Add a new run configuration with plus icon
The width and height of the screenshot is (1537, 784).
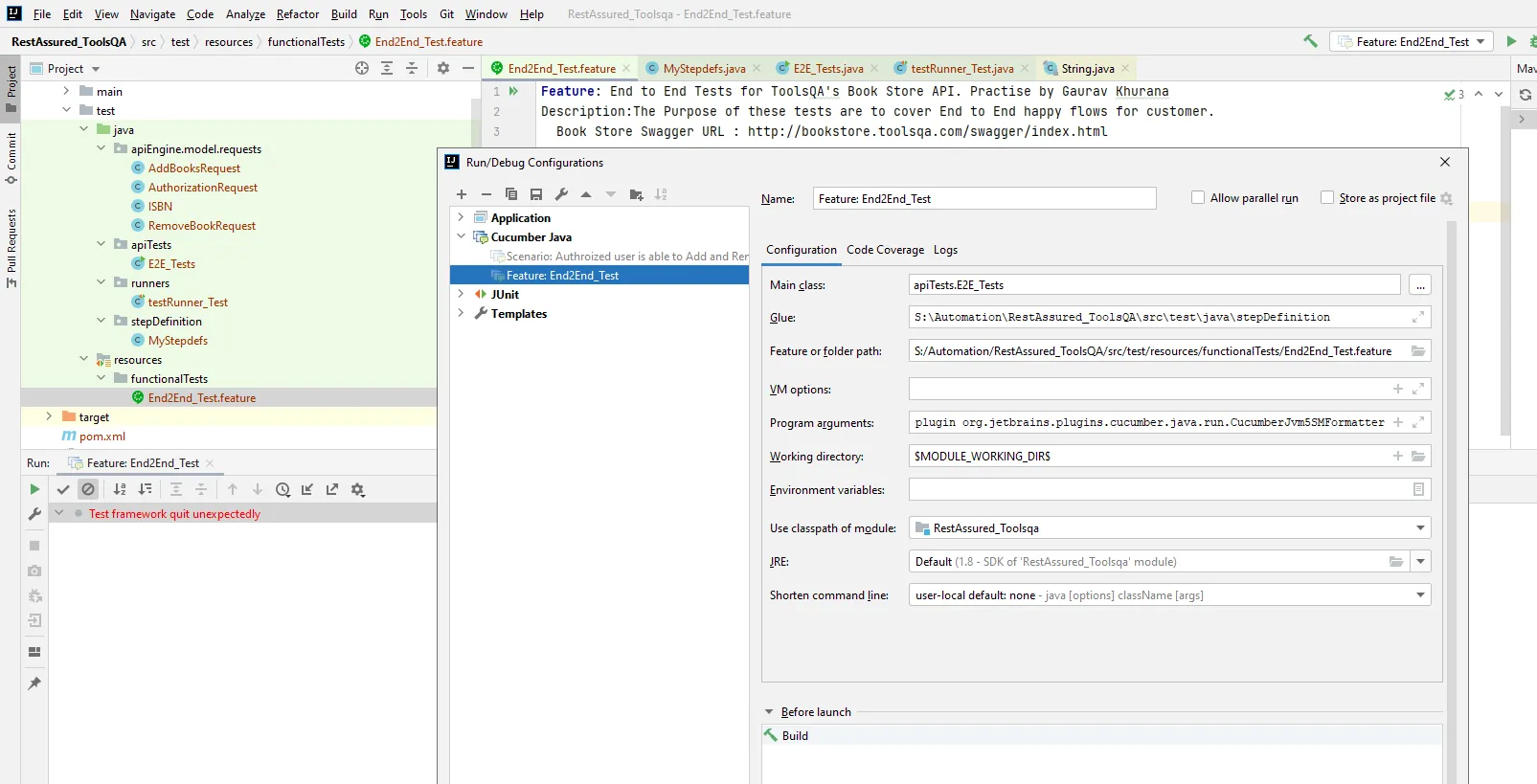(462, 194)
